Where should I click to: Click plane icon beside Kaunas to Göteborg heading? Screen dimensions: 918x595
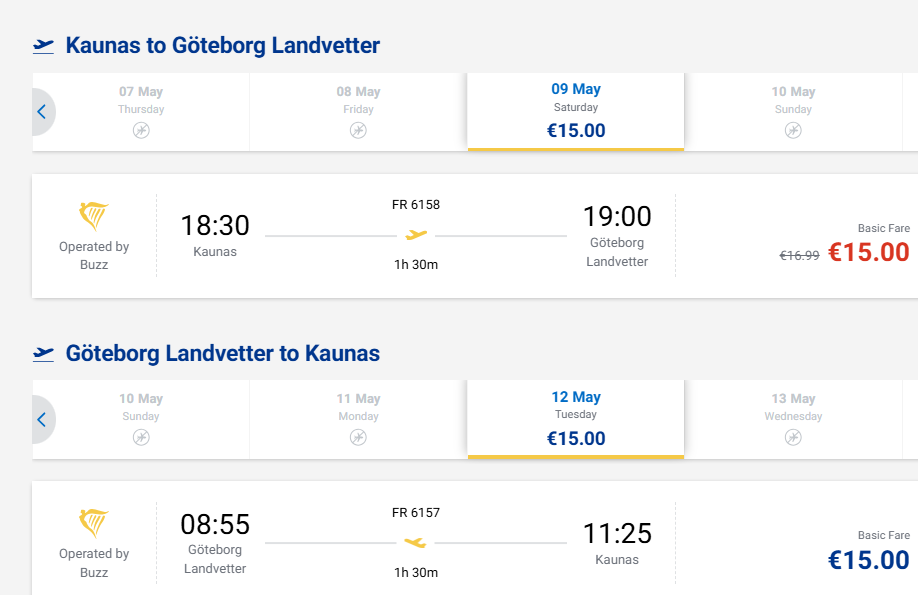pyautogui.click(x=43, y=45)
